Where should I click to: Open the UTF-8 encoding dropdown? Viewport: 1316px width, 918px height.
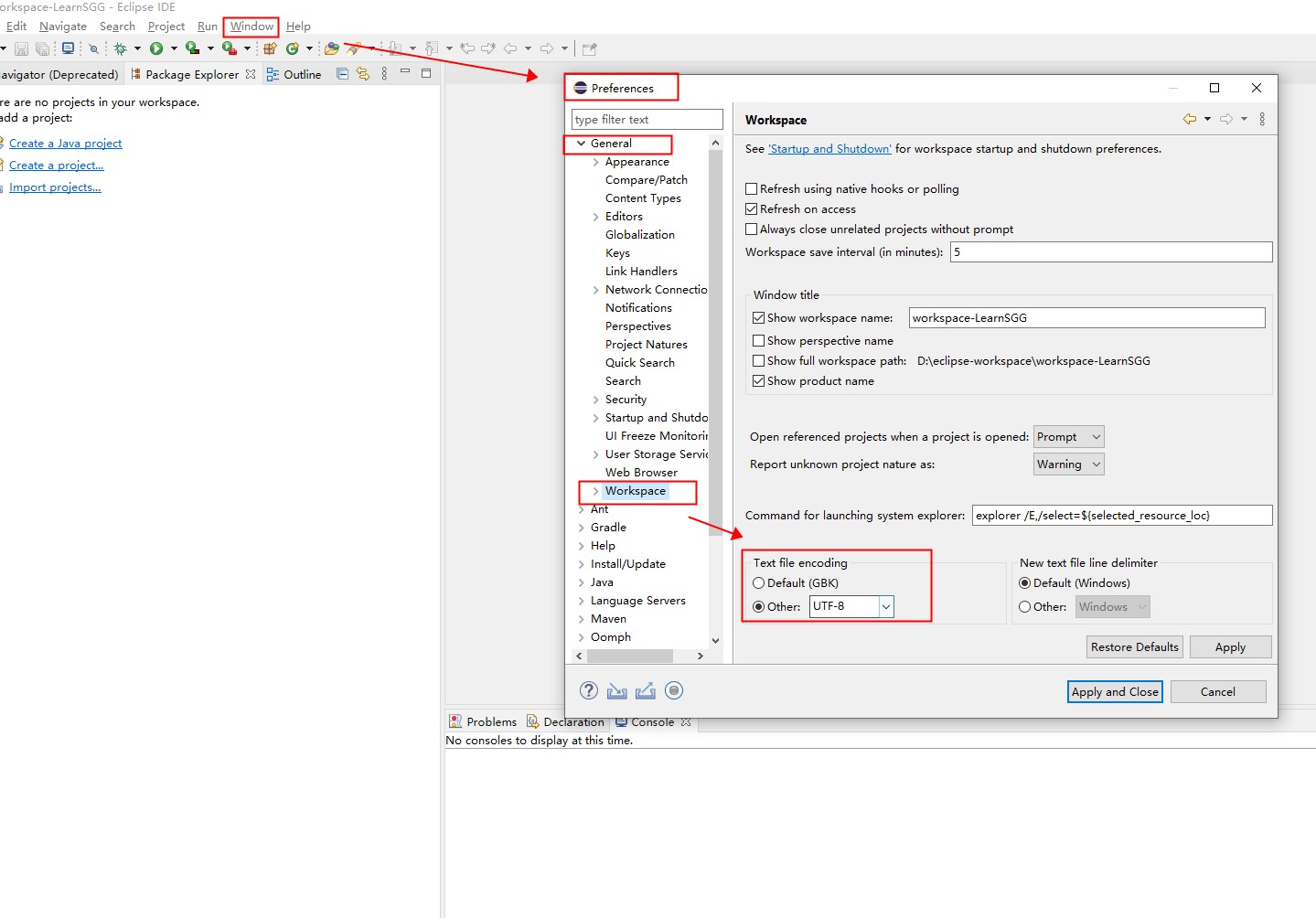pyautogui.click(x=886, y=606)
